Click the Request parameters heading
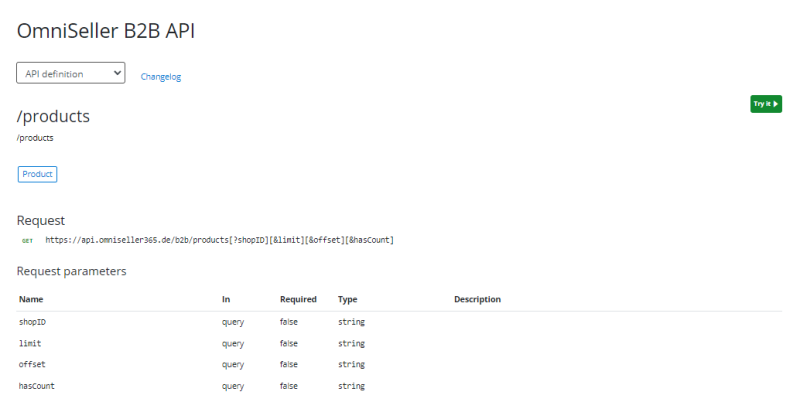Viewport: 800px width, 402px height. 71,271
